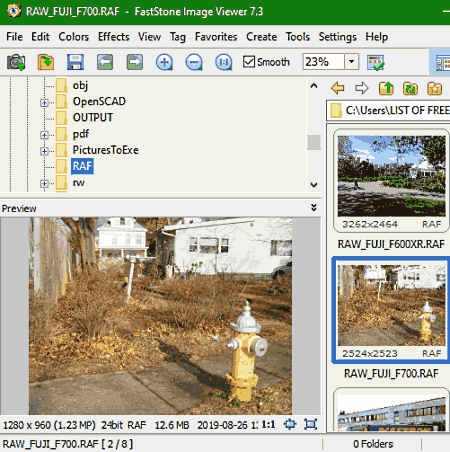
Task: Select the pdf folder
Action: point(81,134)
